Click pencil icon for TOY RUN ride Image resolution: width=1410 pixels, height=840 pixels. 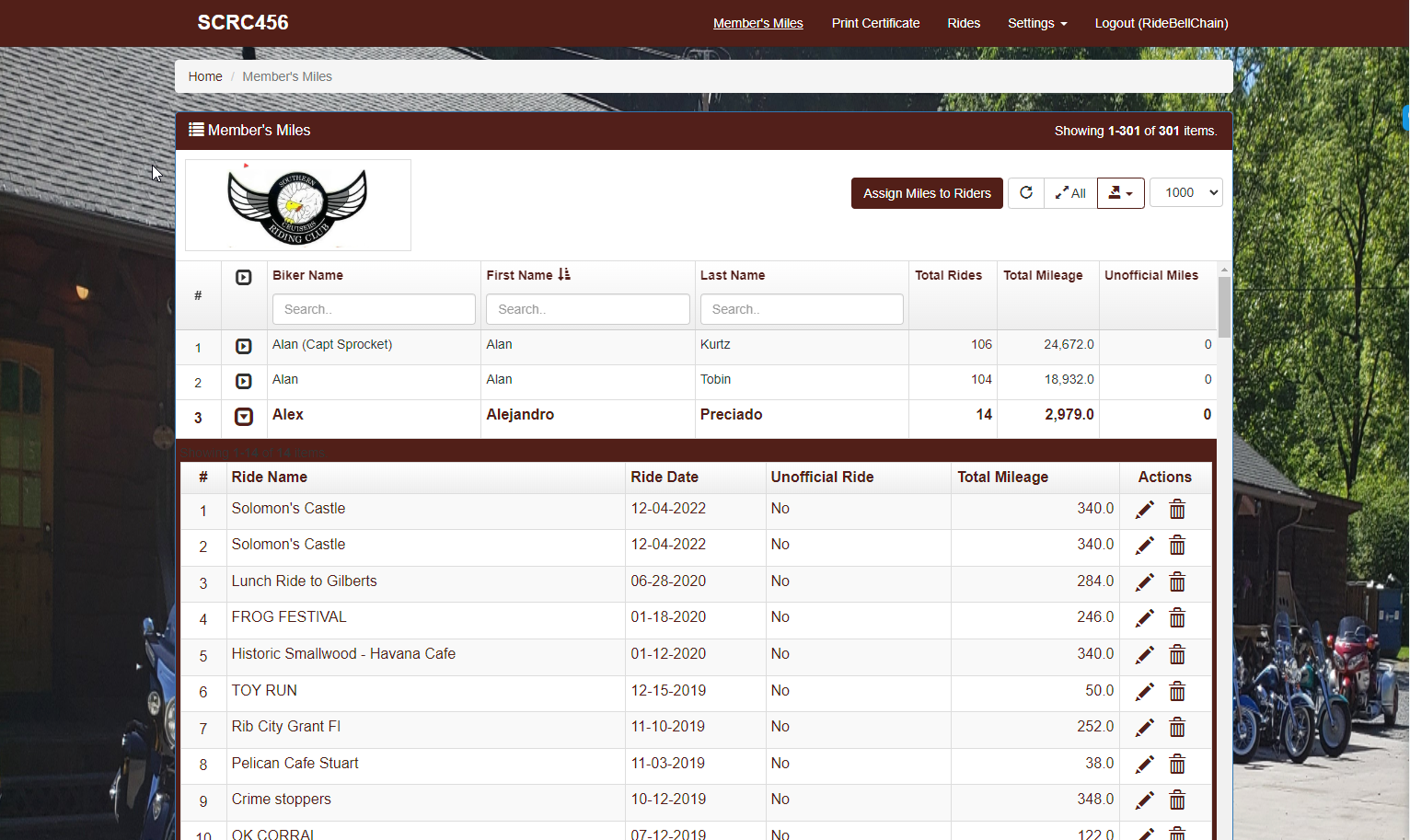point(1144,692)
